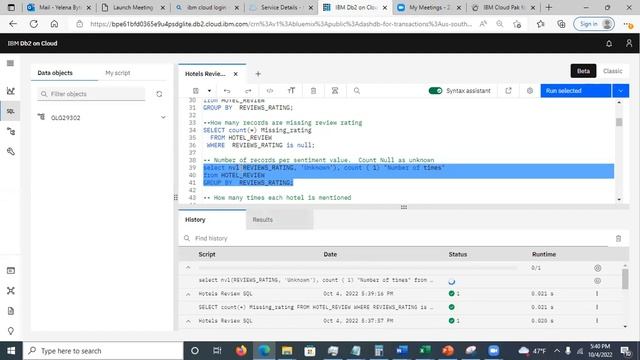The height and width of the screenshot is (360, 640).
Task: Open Zoom from the taskbar
Action: 493,351
